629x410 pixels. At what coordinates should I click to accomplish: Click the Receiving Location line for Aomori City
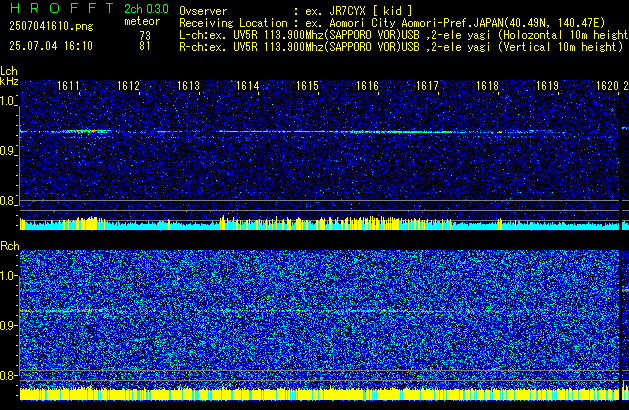point(392,23)
